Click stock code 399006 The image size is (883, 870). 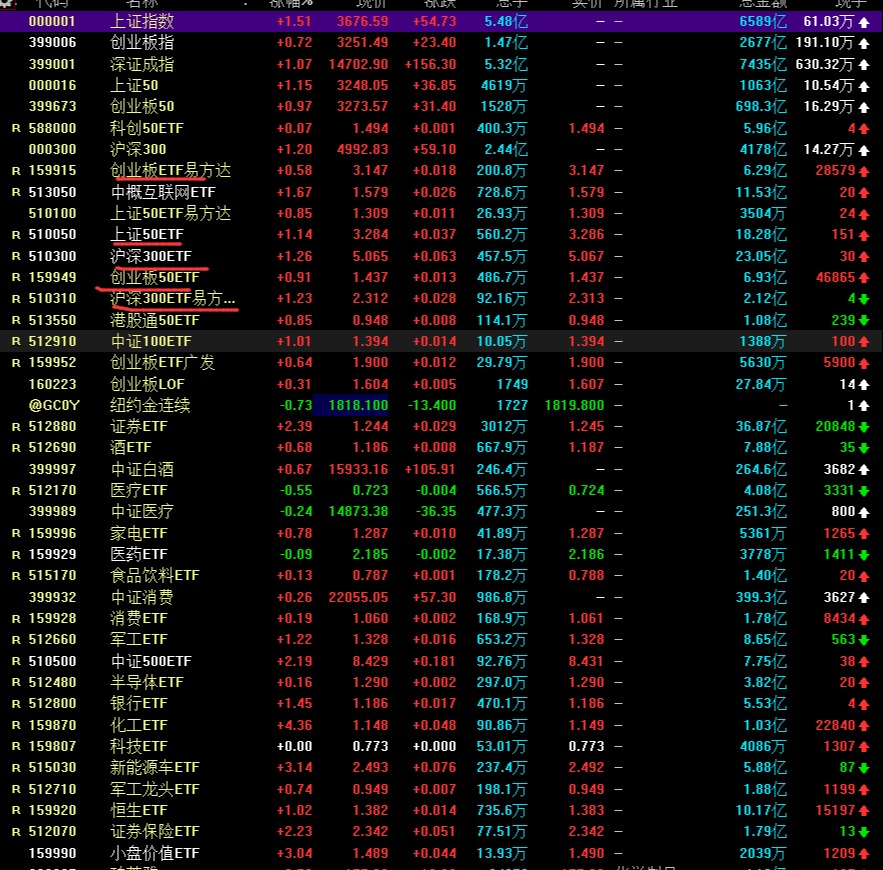(x=52, y=43)
